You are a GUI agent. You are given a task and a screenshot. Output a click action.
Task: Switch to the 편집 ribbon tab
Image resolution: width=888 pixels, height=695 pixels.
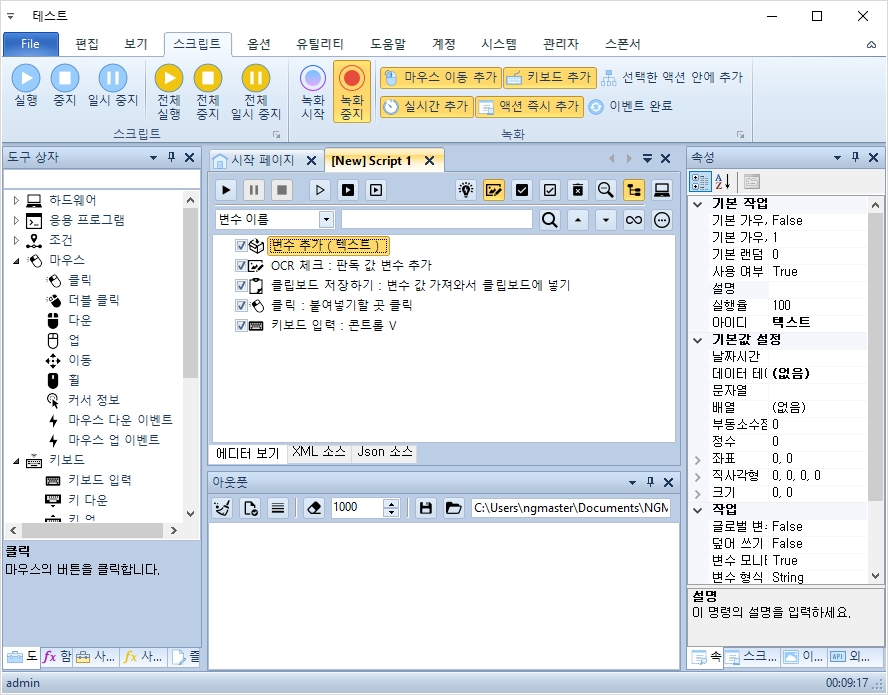pos(87,44)
